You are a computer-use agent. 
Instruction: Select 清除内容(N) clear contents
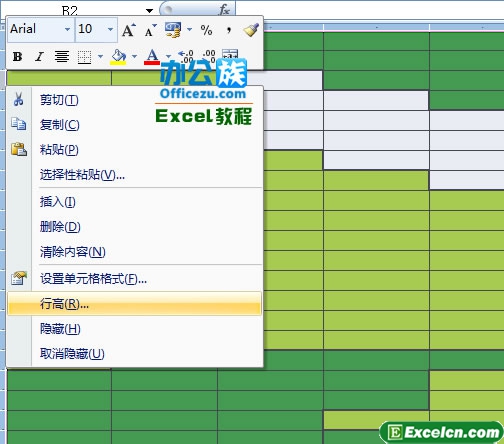[135, 252]
